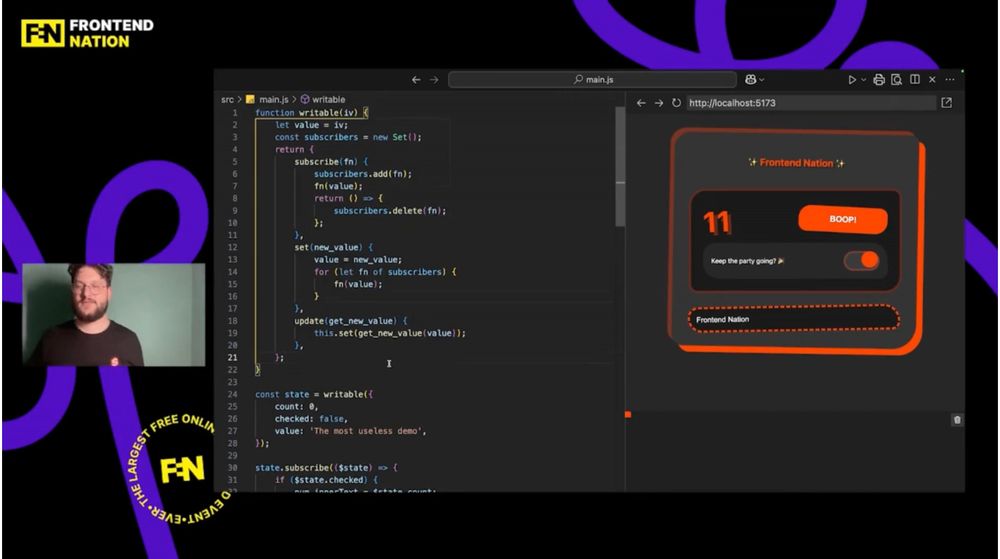Click 'subscribers.add(fn);' code line
The width and height of the screenshot is (1000, 559).
(363, 174)
